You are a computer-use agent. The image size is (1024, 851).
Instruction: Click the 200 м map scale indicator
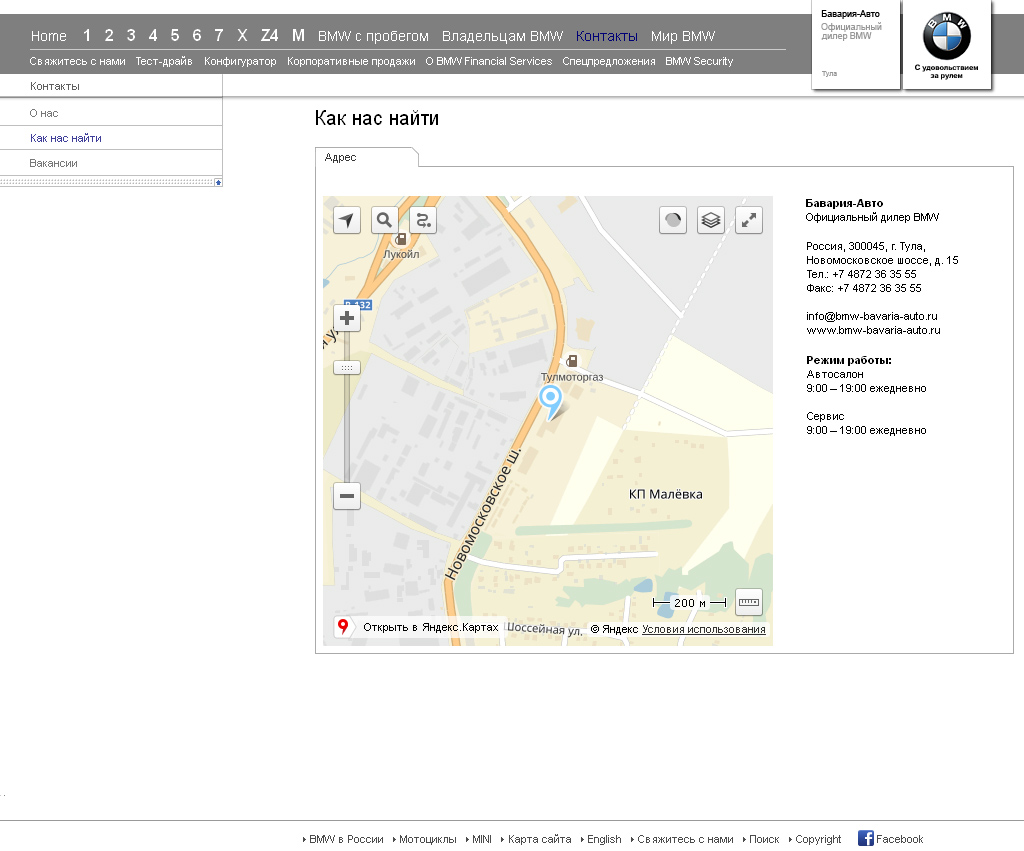690,603
